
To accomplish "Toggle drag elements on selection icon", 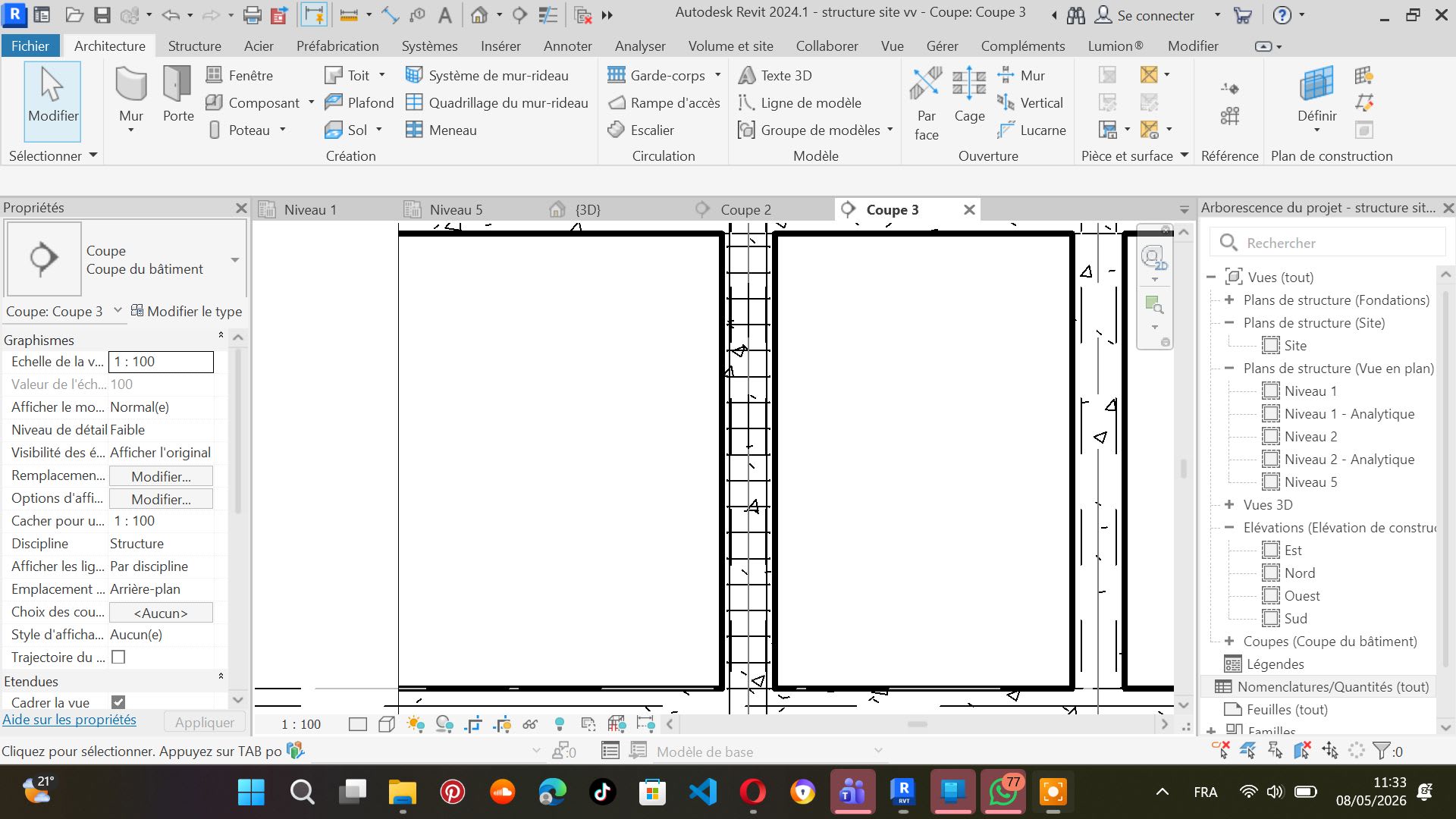I will coord(1330,751).
